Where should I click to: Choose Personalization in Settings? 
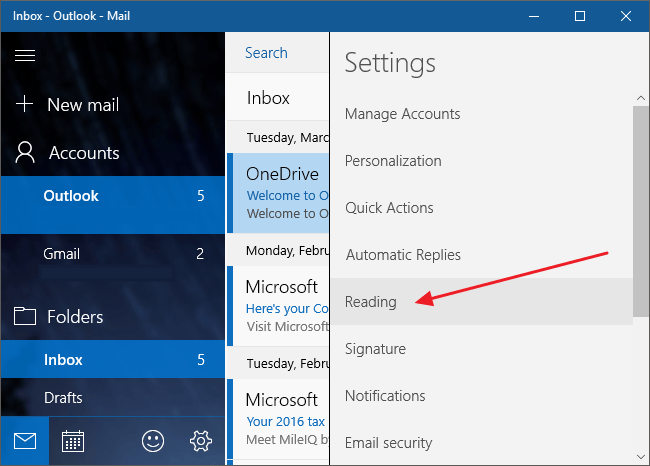tap(393, 161)
